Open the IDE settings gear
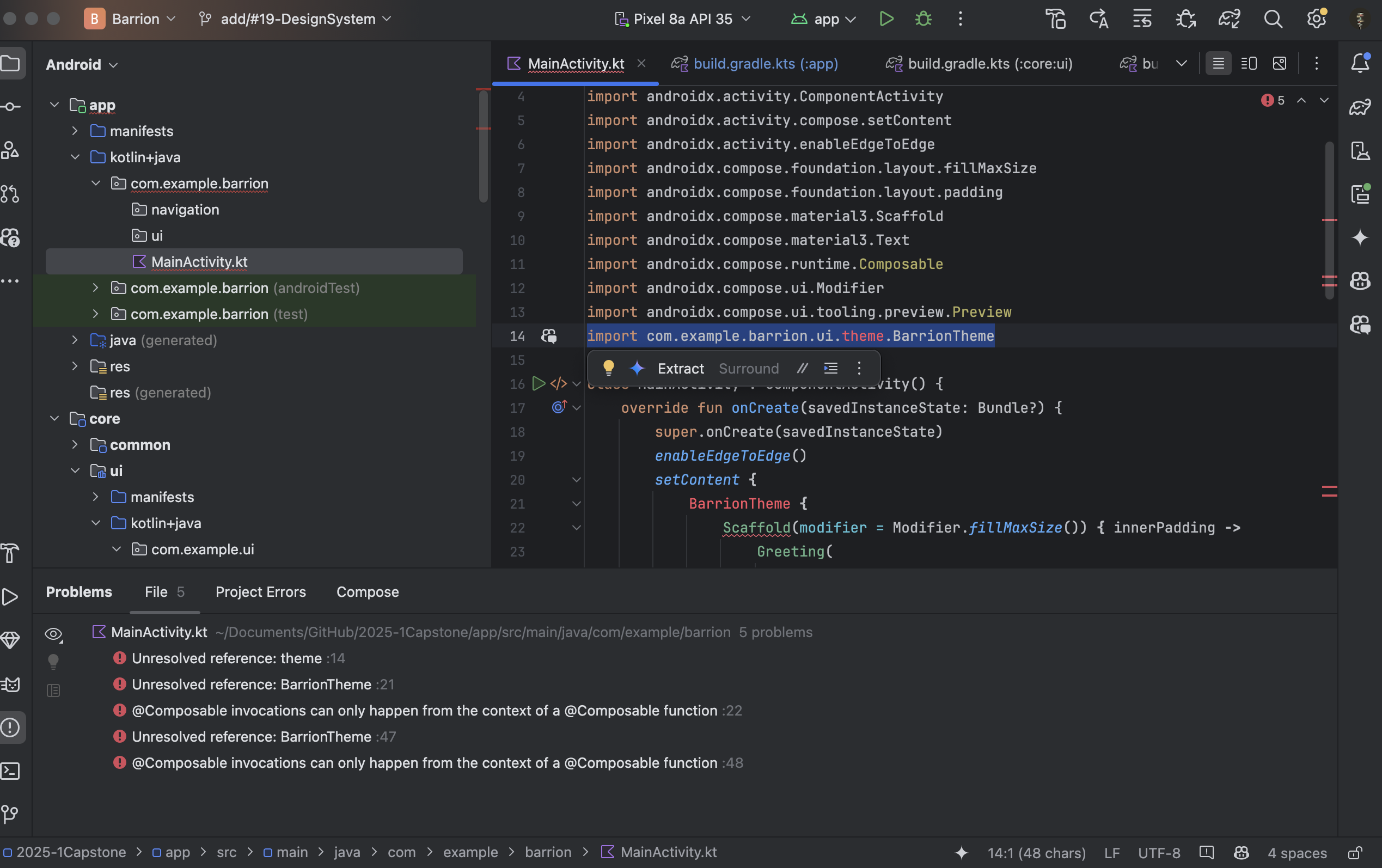The image size is (1382, 868). click(x=1316, y=19)
